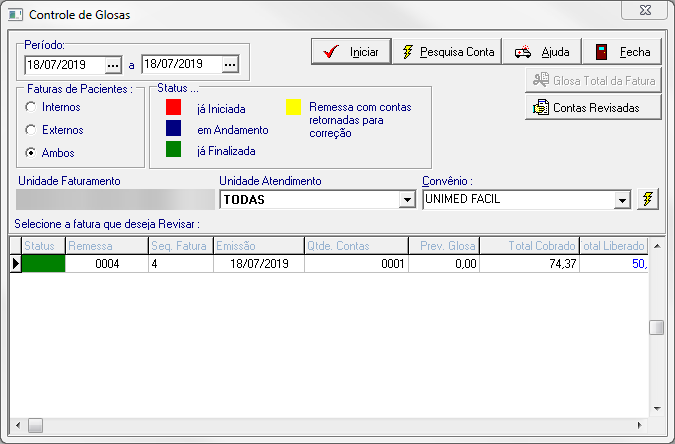Viewport: 675px width, 444px height.
Task: Click Total Cobrado column header
Action: pyautogui.click(x=529, y=246)
